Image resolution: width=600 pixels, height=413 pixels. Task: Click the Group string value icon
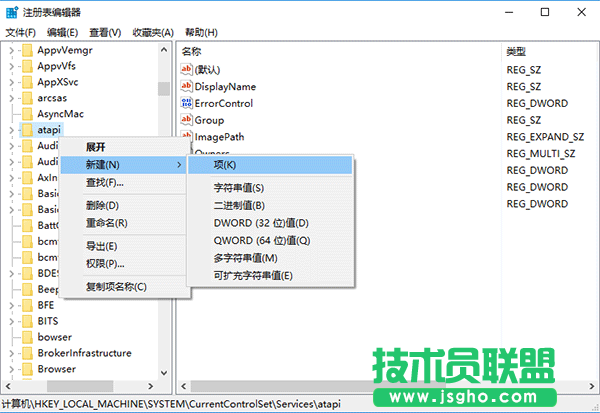point(186,120)
